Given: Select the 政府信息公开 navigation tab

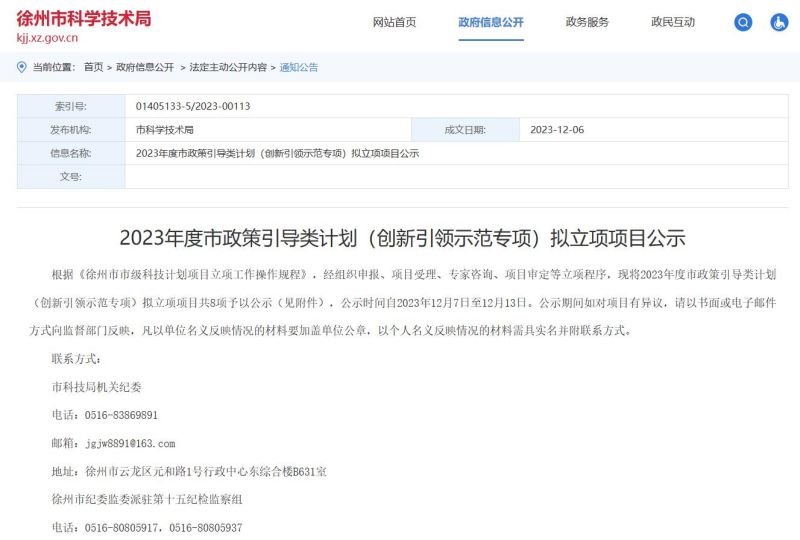Looking at the screenshot, I should [490, 22].
